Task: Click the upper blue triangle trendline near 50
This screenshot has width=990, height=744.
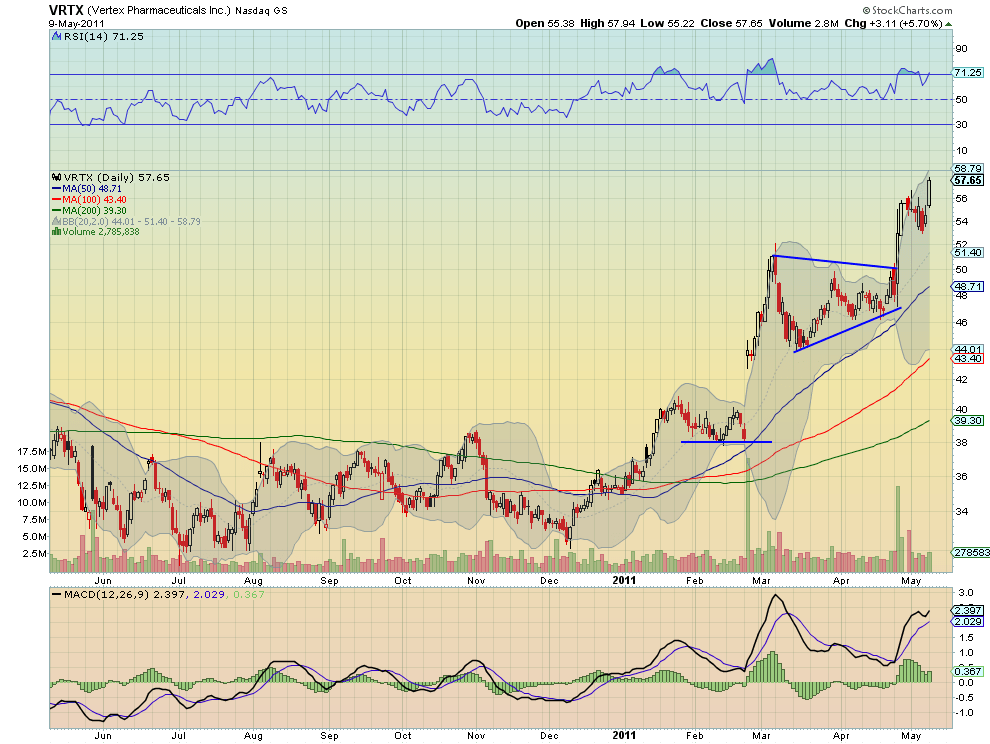Action: point(835,261)
